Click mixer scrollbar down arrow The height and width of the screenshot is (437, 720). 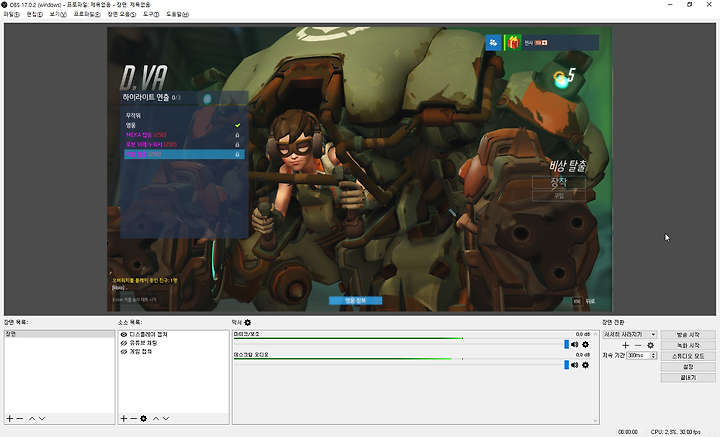point(596,420)
